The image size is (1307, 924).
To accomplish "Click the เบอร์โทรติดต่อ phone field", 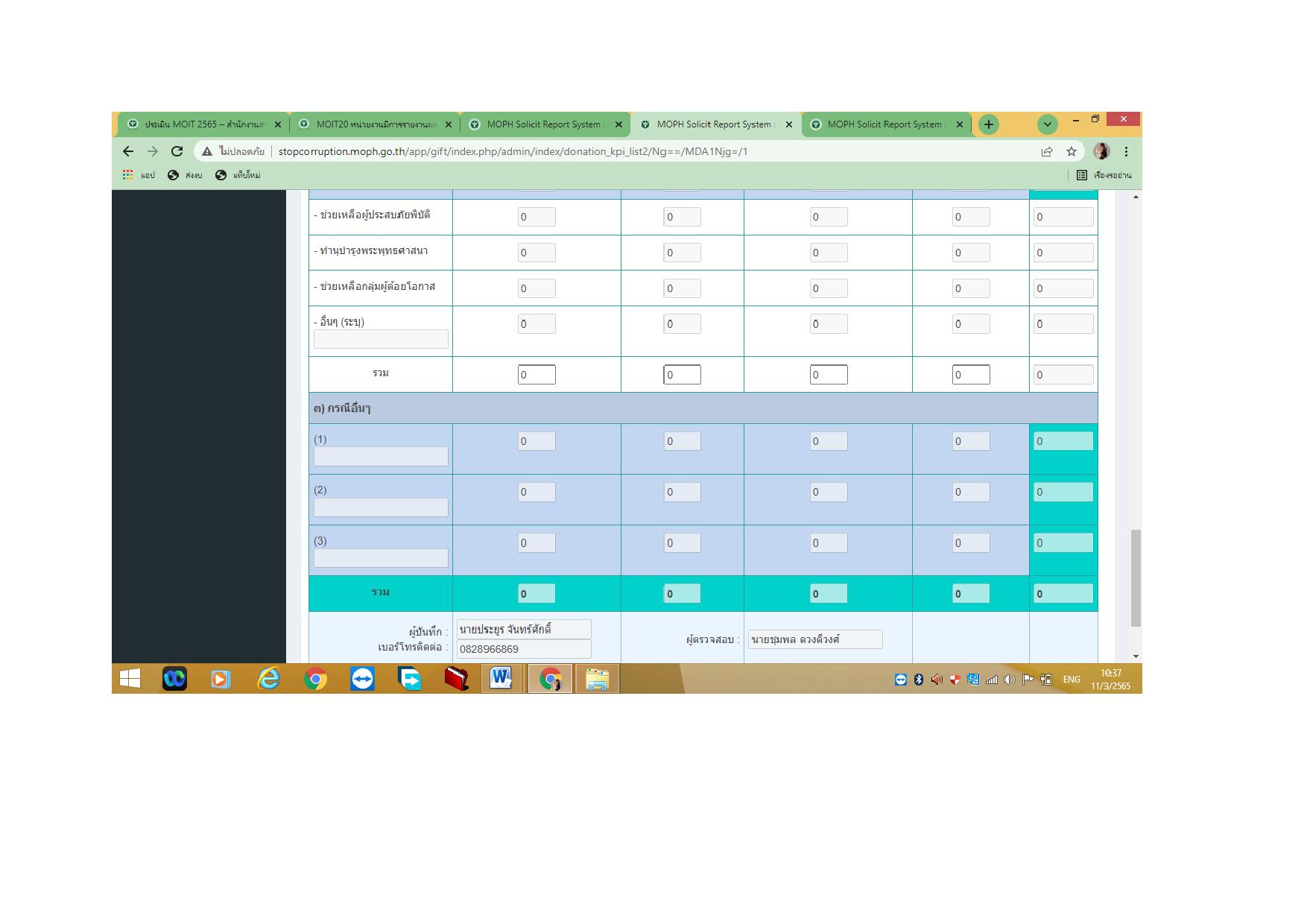I will (524, 649).
